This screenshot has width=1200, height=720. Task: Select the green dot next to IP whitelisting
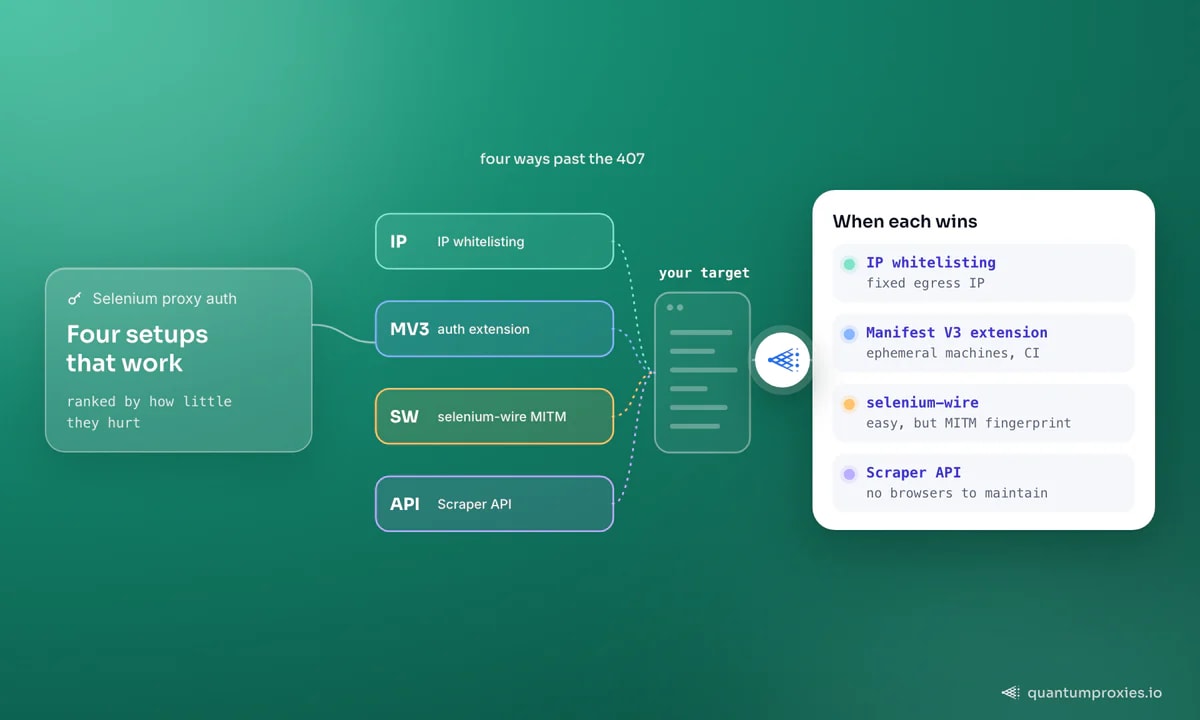coord(849,264)
